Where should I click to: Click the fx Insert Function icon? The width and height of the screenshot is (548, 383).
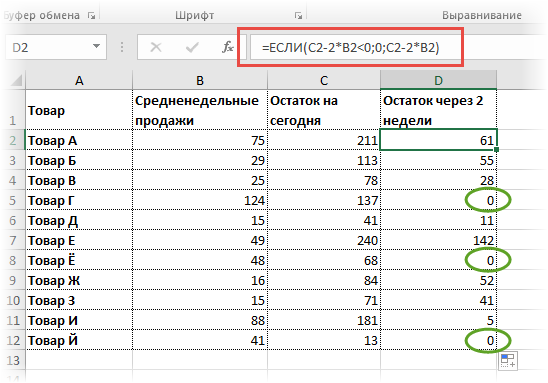228,47
